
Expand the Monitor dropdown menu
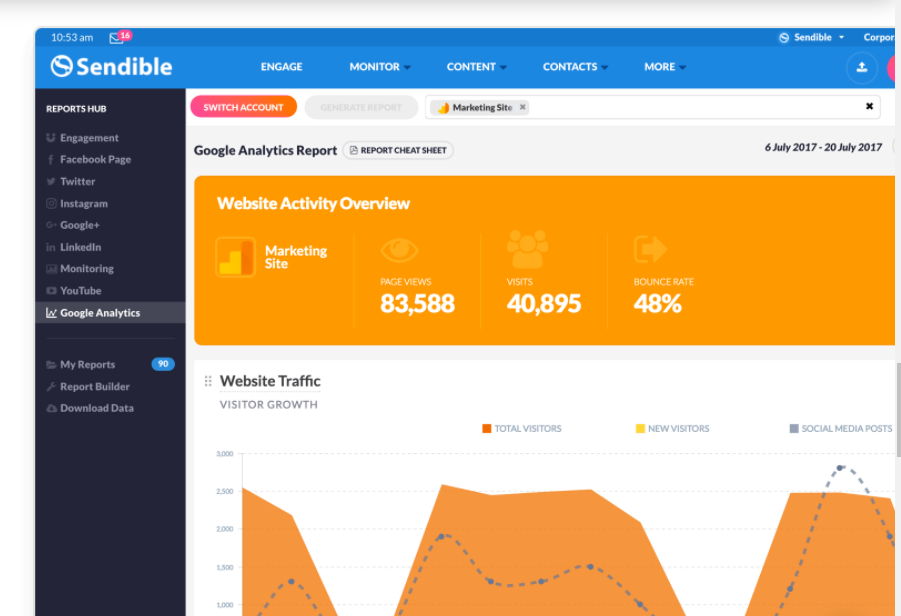pos(379,67)
